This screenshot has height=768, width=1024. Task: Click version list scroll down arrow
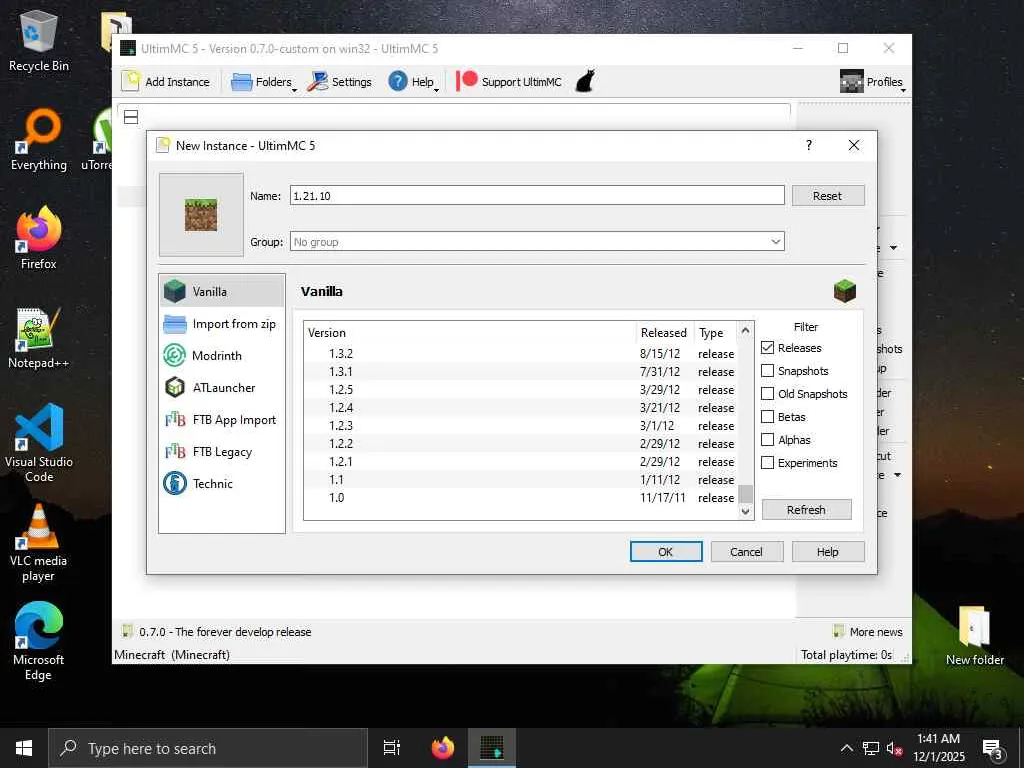tap(745, 511)
